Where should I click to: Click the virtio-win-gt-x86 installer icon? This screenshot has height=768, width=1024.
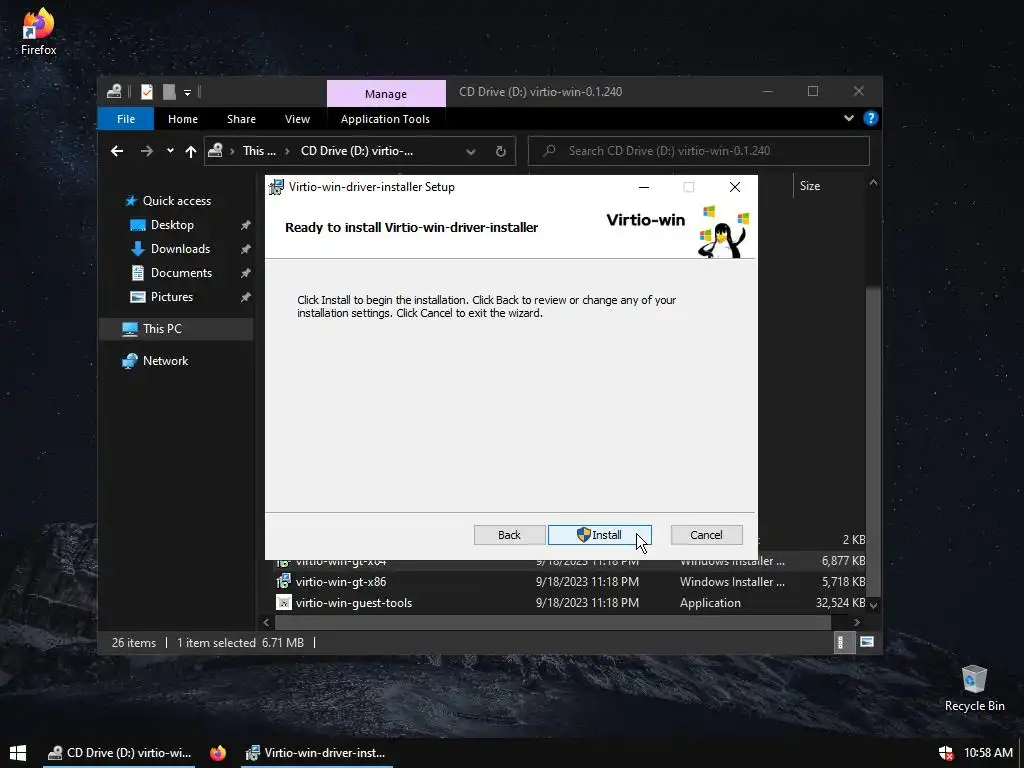point(283,581)
